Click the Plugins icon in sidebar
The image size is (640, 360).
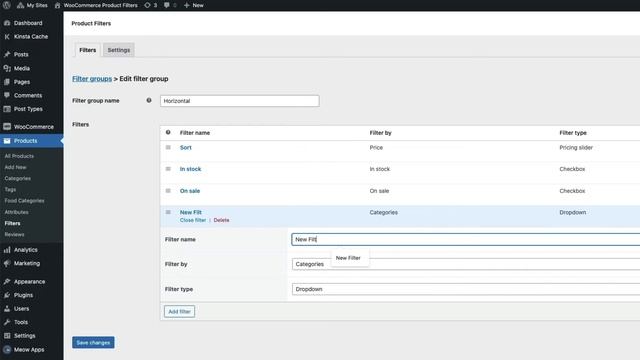point(7,295)
